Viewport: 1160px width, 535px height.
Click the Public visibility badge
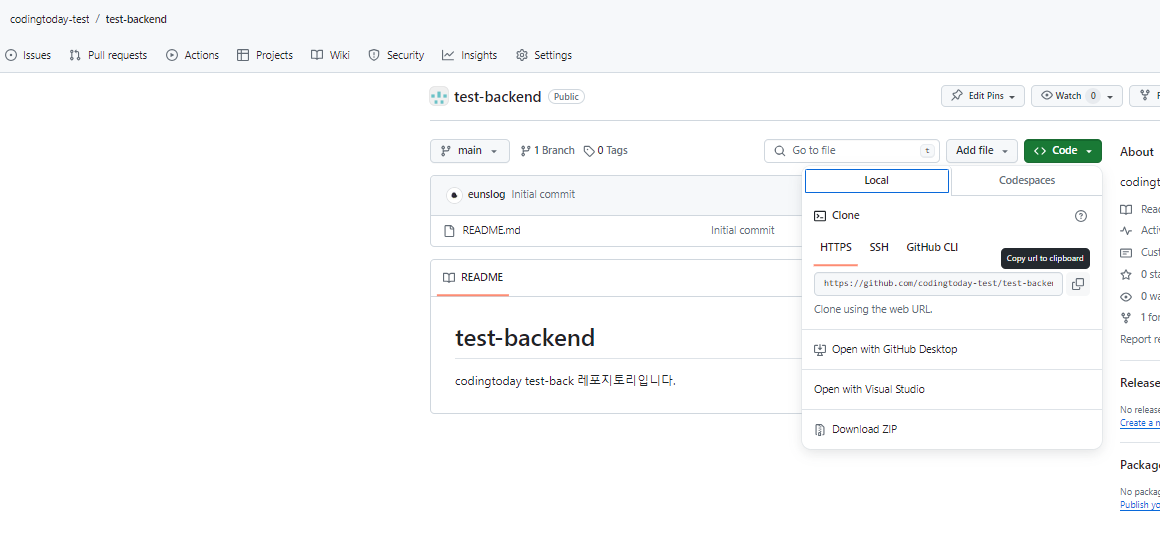[566, 97]
